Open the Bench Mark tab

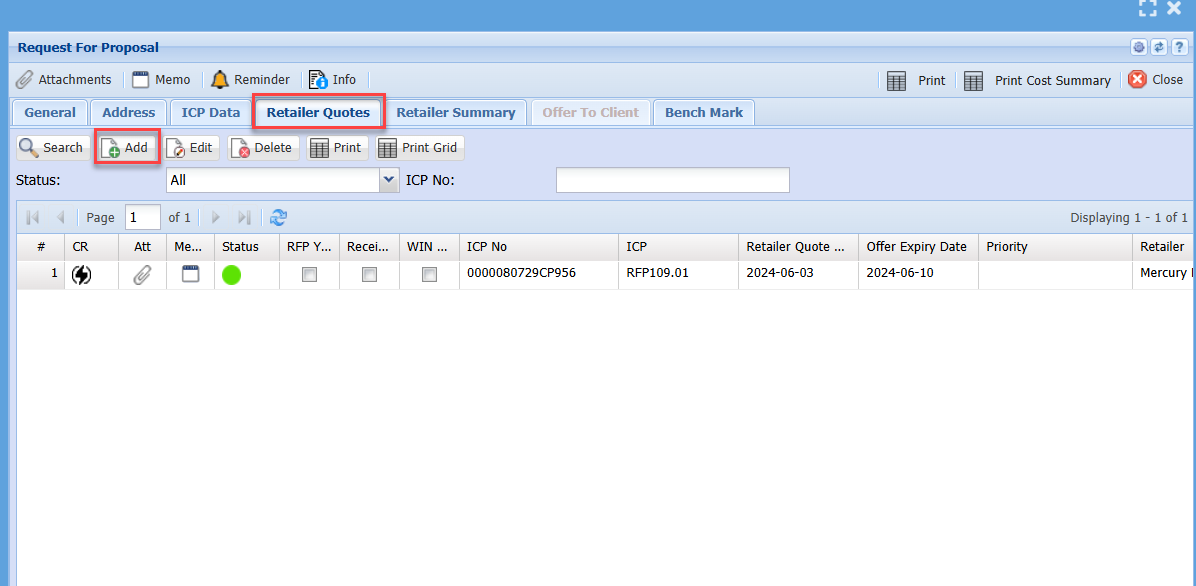pos(704,113)
